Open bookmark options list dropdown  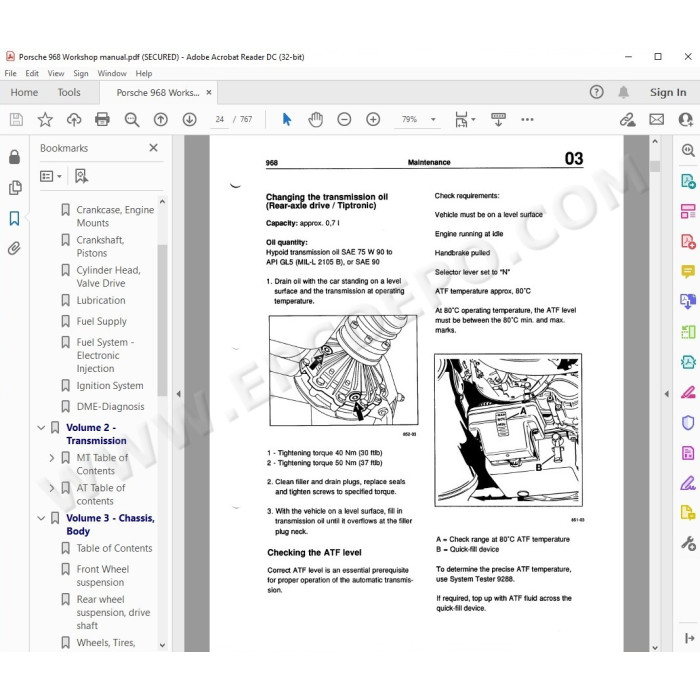50,176
